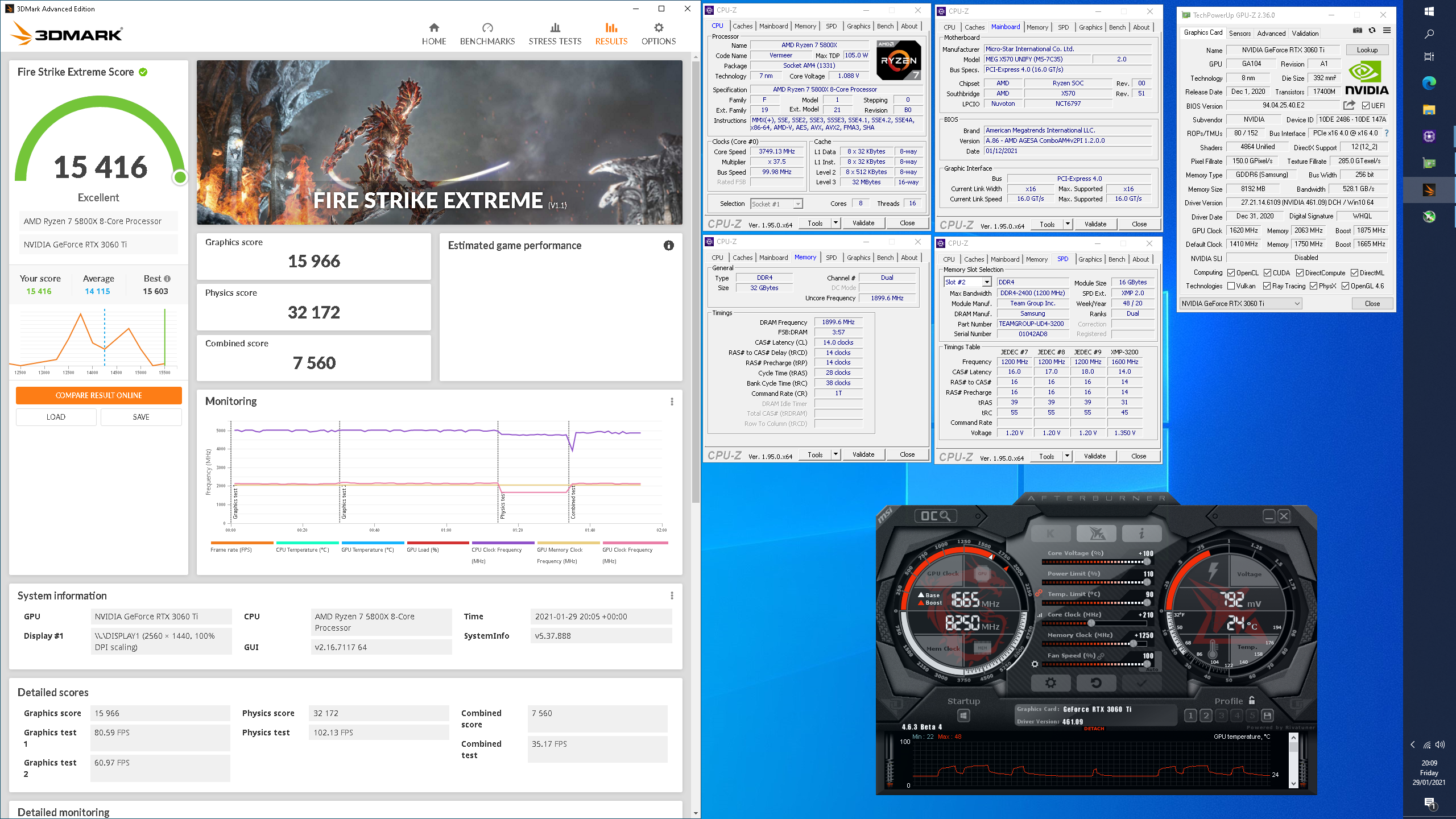Open the System information three-dot menu
The height and width of the screenshot is (819, 1456).
pyautogui.click(x=672, y=595)
